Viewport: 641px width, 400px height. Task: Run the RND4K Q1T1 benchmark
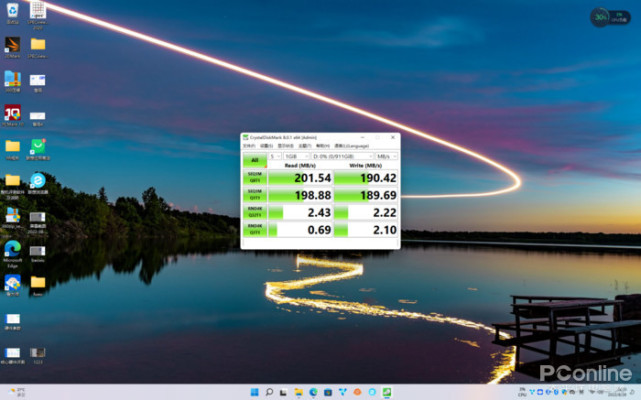(254, 230)
